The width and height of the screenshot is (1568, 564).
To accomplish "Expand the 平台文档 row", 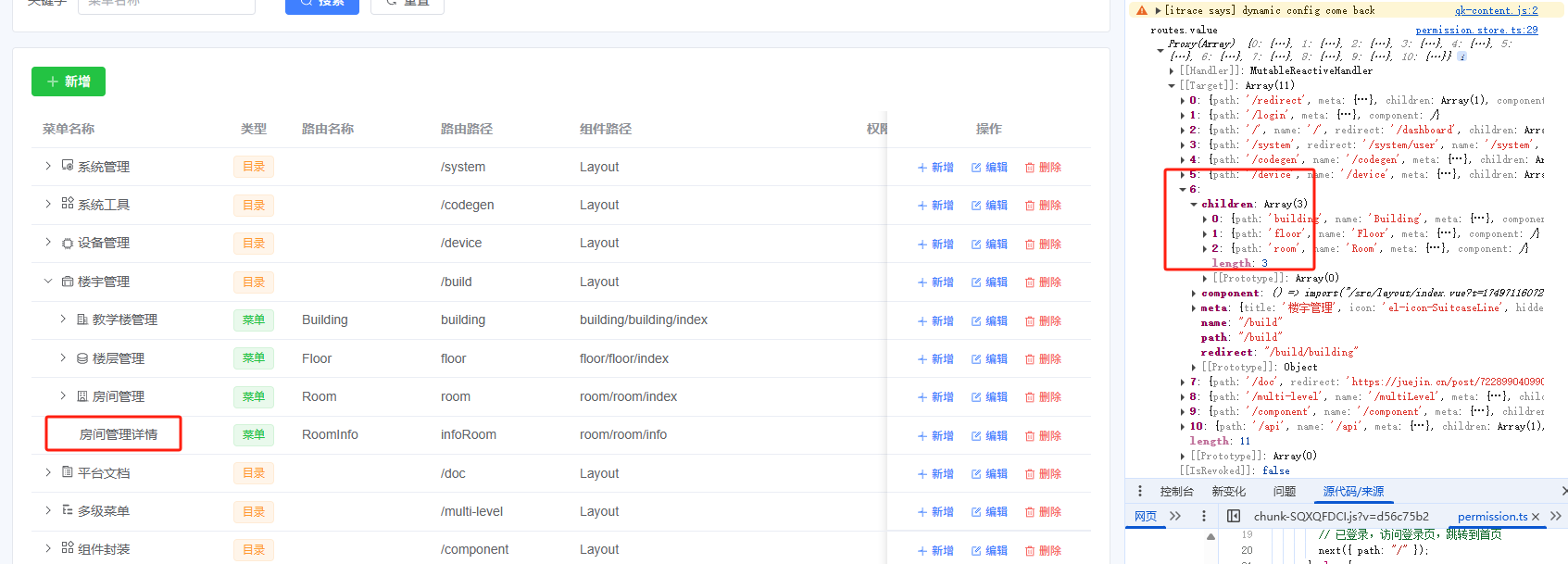I will [x=48, y=472].
